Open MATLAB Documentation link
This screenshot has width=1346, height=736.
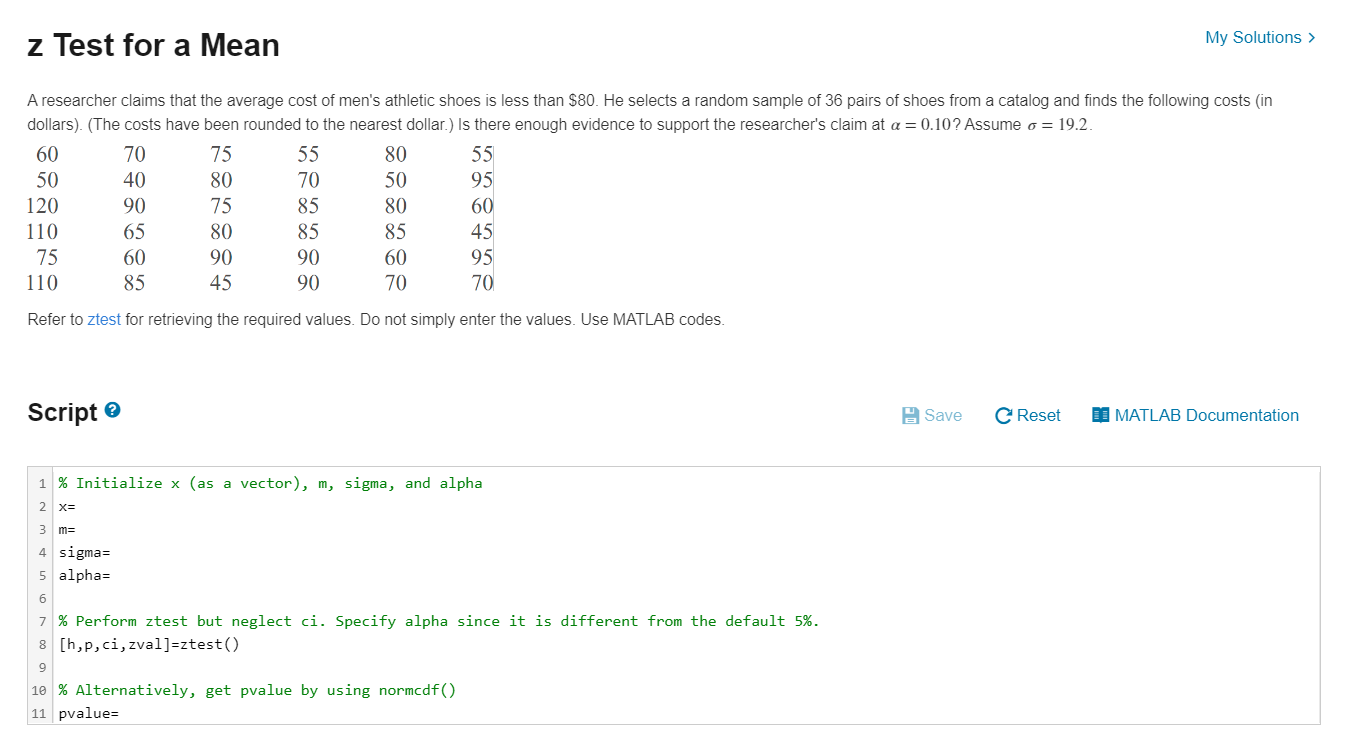(x=1206, y=415)
